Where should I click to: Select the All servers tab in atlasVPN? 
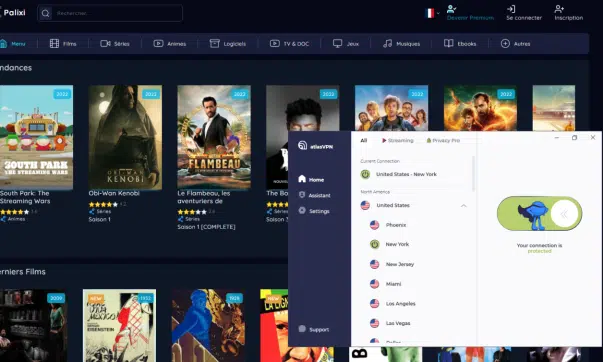tap(363, 140)
